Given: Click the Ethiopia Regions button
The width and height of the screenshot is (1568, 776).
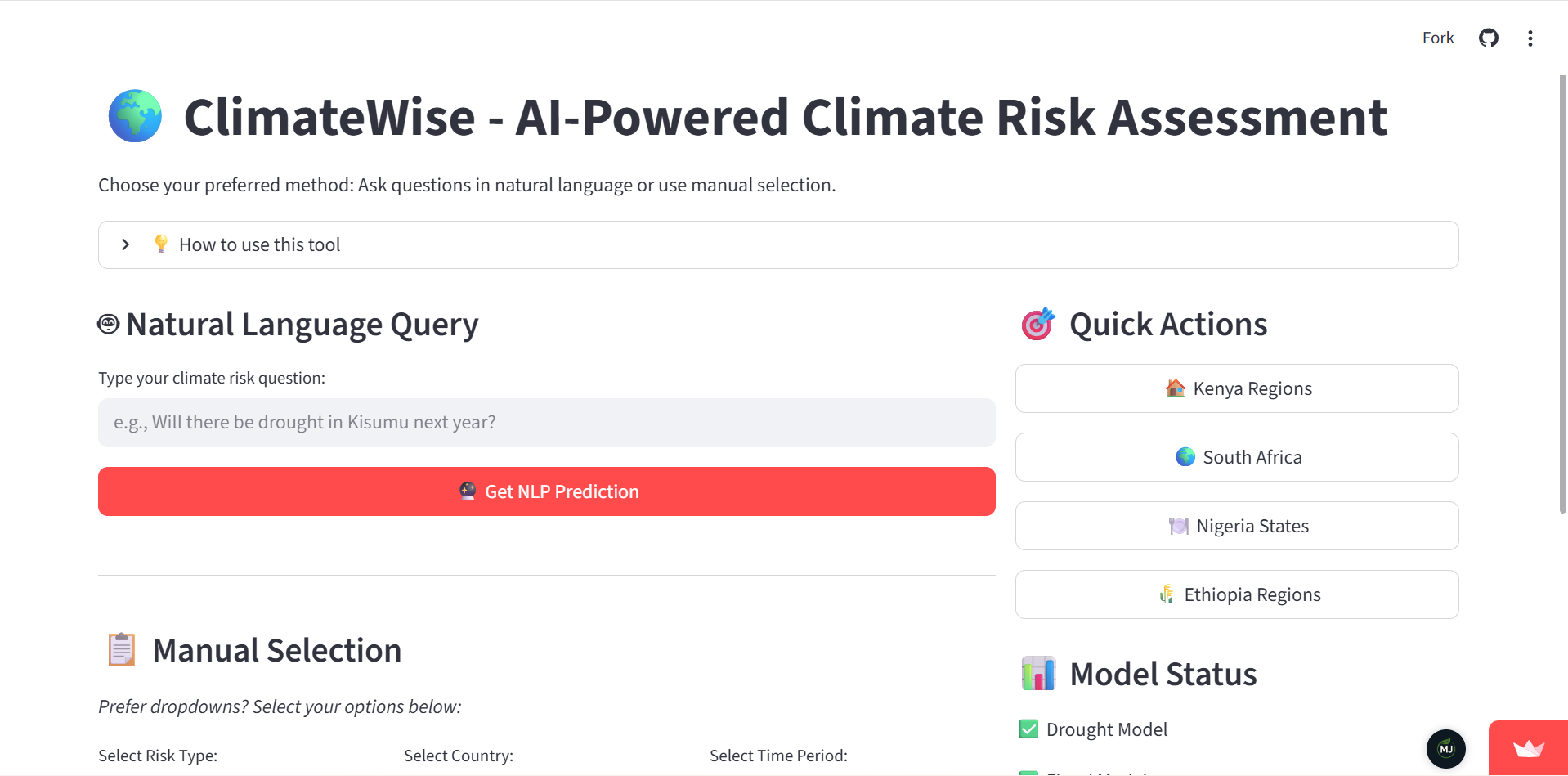Looking at the screenshot, I should 1237,594.
